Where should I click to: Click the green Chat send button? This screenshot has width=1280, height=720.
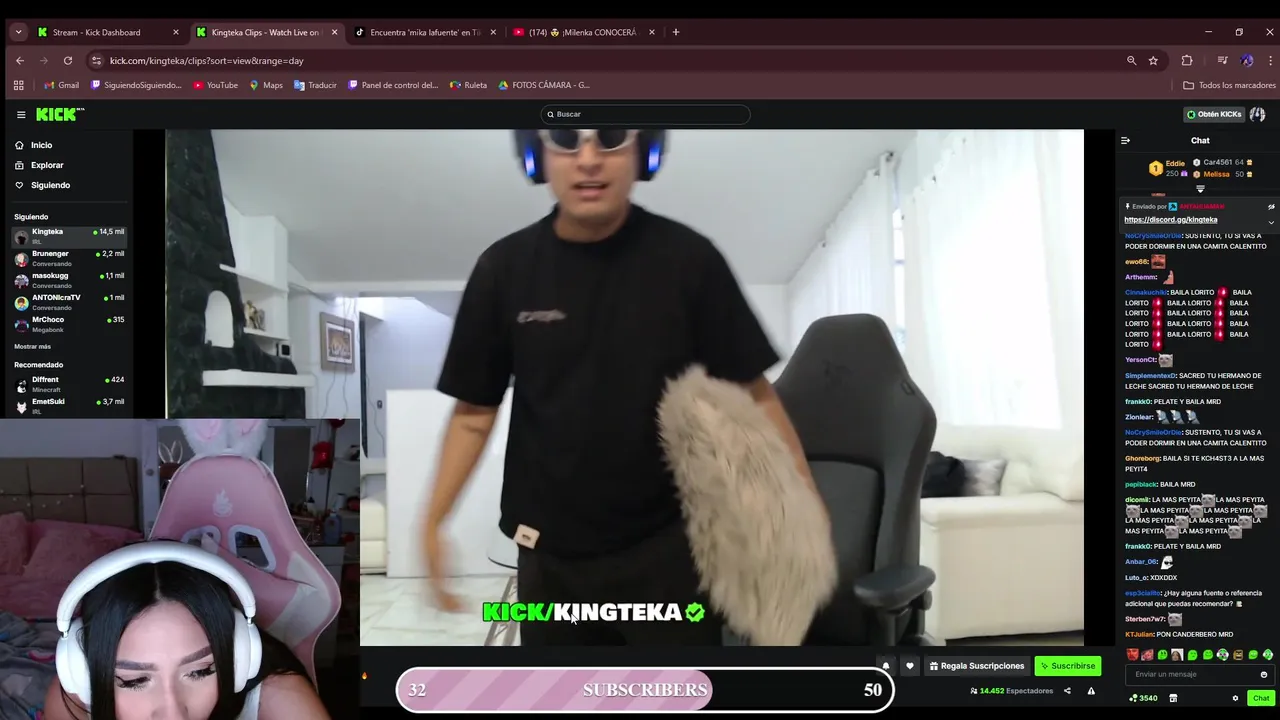[1260, 698]
